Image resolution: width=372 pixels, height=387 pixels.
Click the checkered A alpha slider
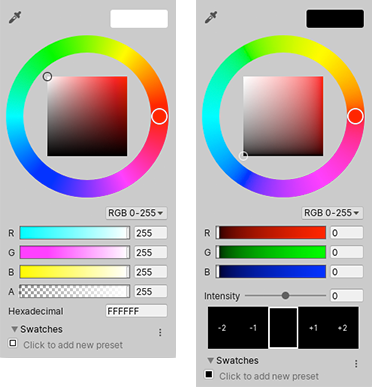(x=75, y=291)
